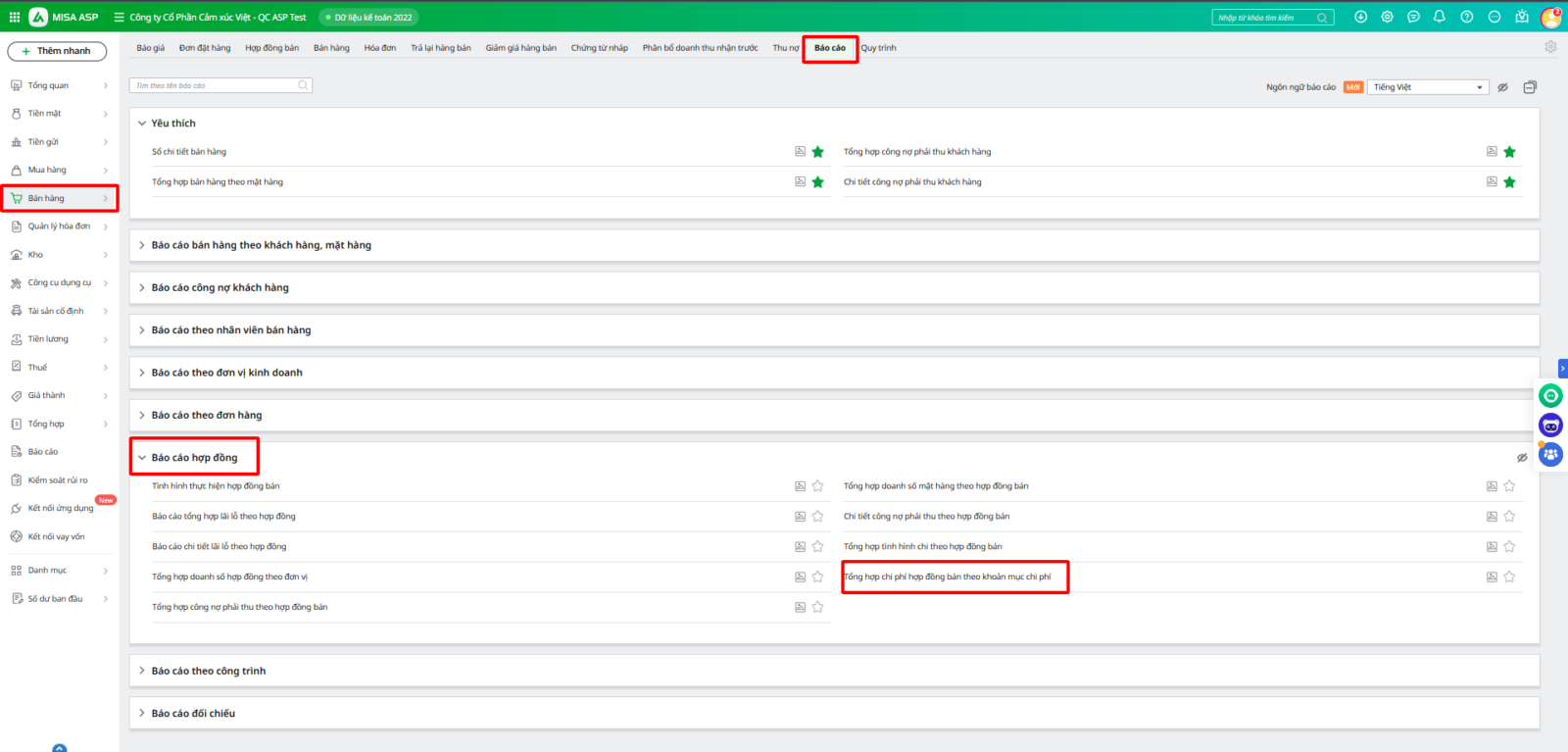1568x752 pixels.
Task: Open the help question mark icon
Action: coord(1467,17)
